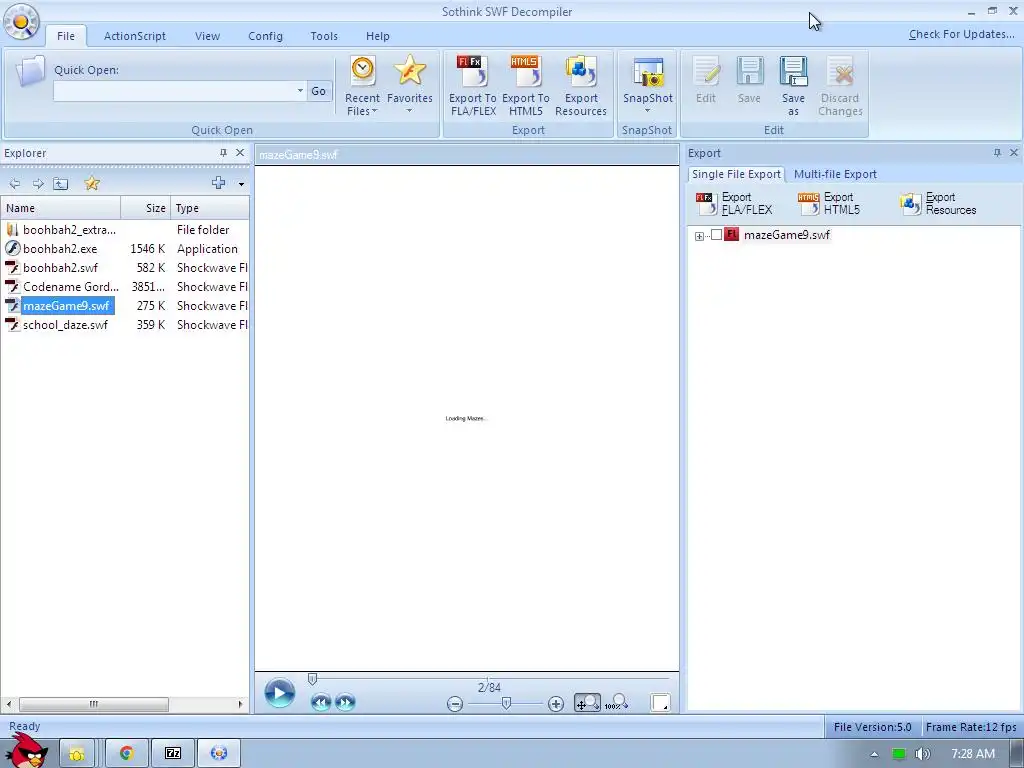Open the Tools ribbon tab
The width and height of the screenshot is (1024, 768).
324,36
